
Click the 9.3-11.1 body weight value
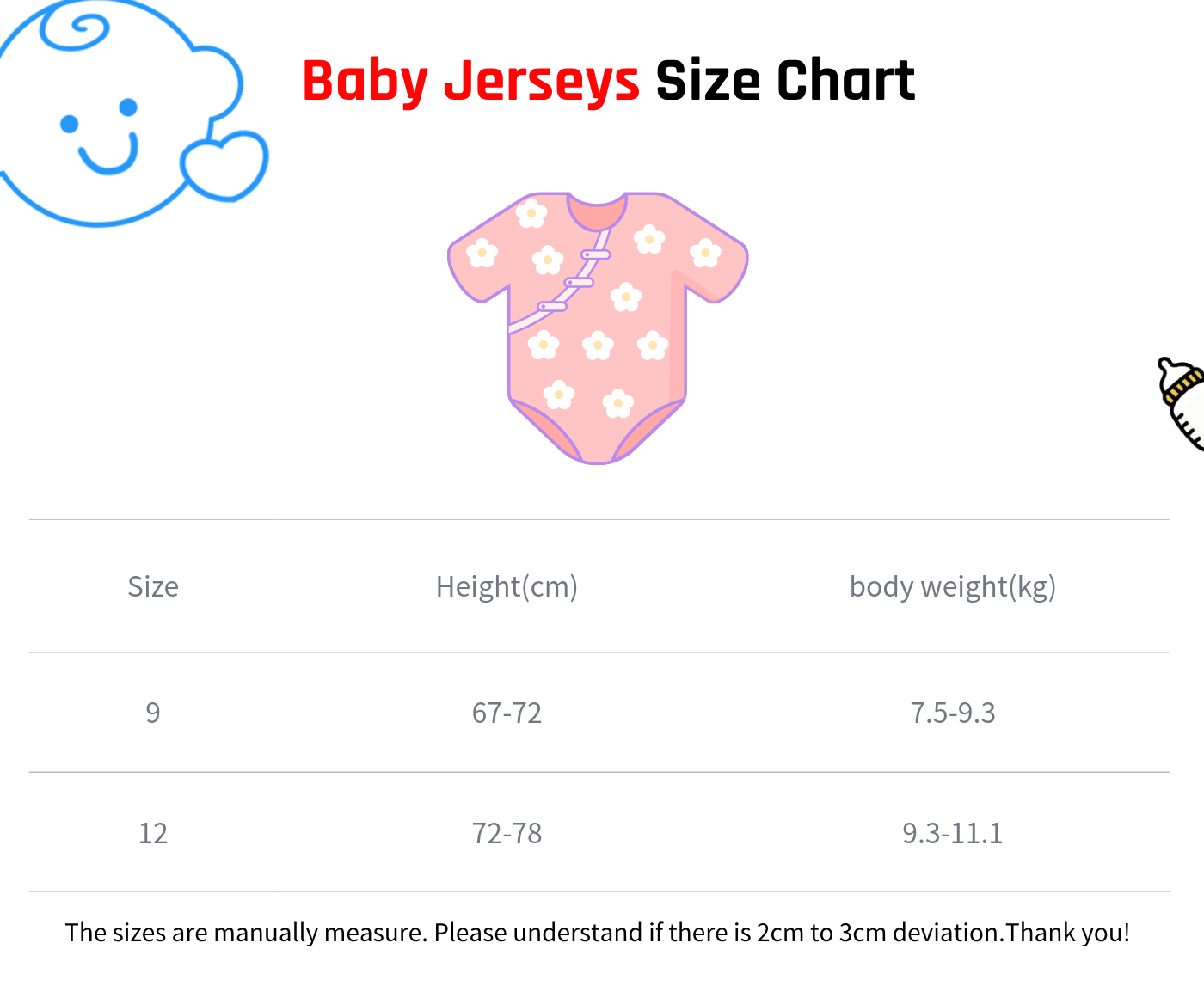click(x=952, y=833)
